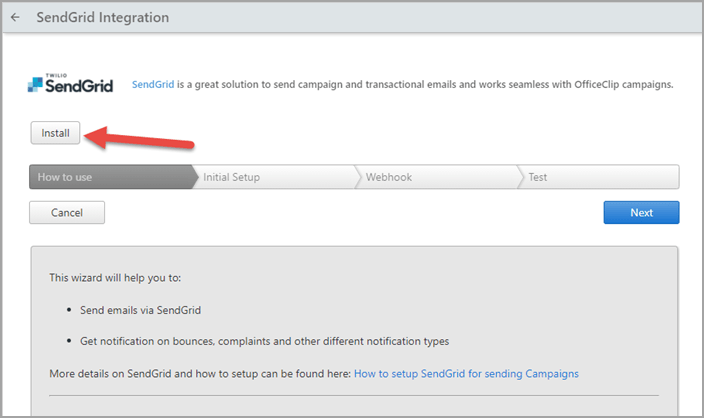Click the 'Send emails via SendGrid' bullet

click(x=140, y=310)
